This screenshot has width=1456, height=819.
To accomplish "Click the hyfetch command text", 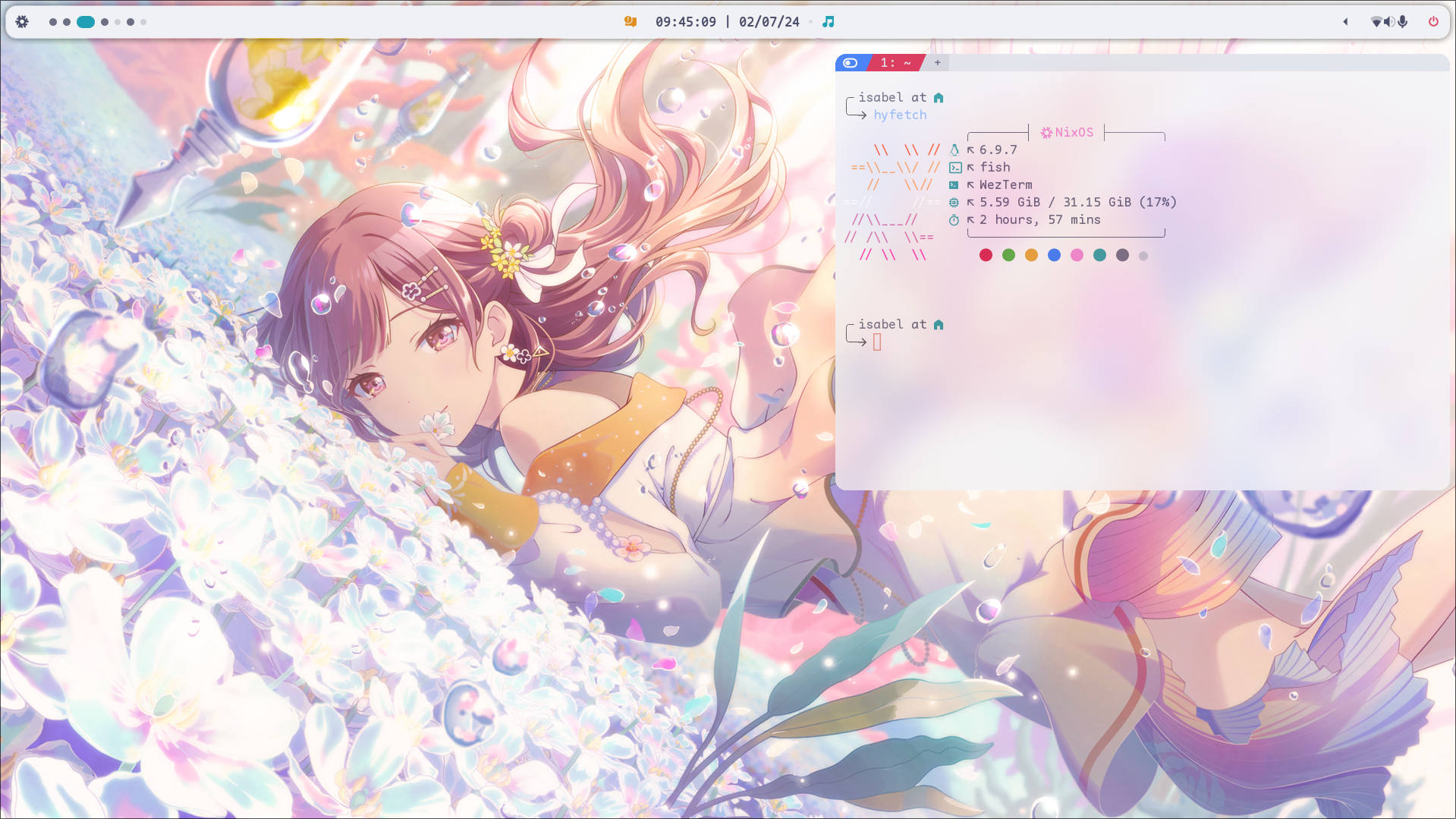I will click(x=900, y=115).
